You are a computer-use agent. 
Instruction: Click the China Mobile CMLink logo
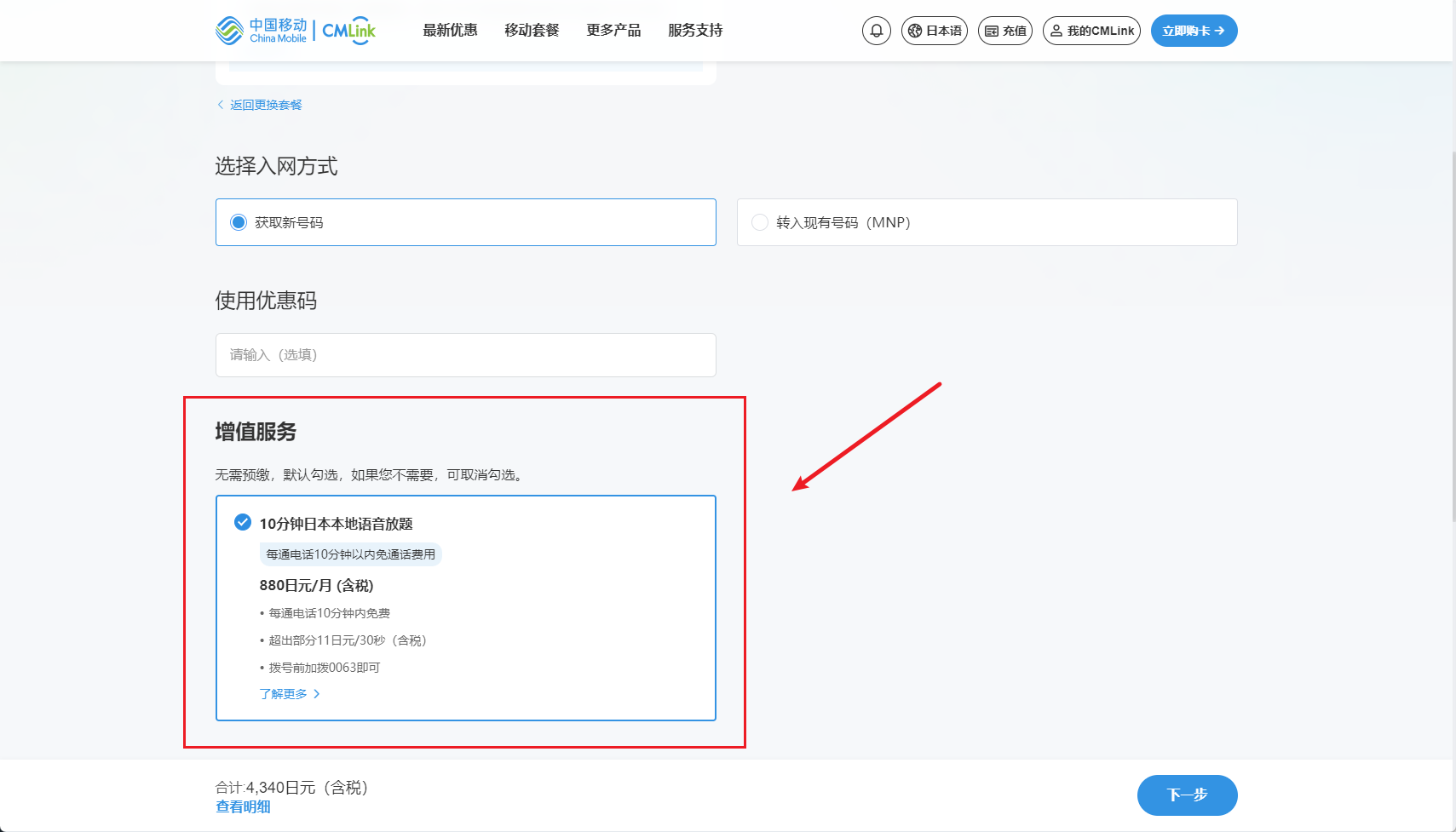pos(296,31)
